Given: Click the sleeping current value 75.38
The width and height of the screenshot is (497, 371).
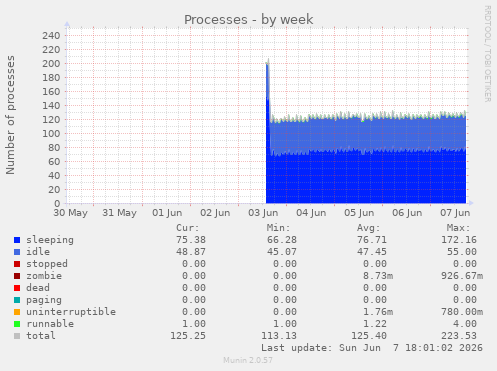Looking at the screenshot, I should click(191, 240).
